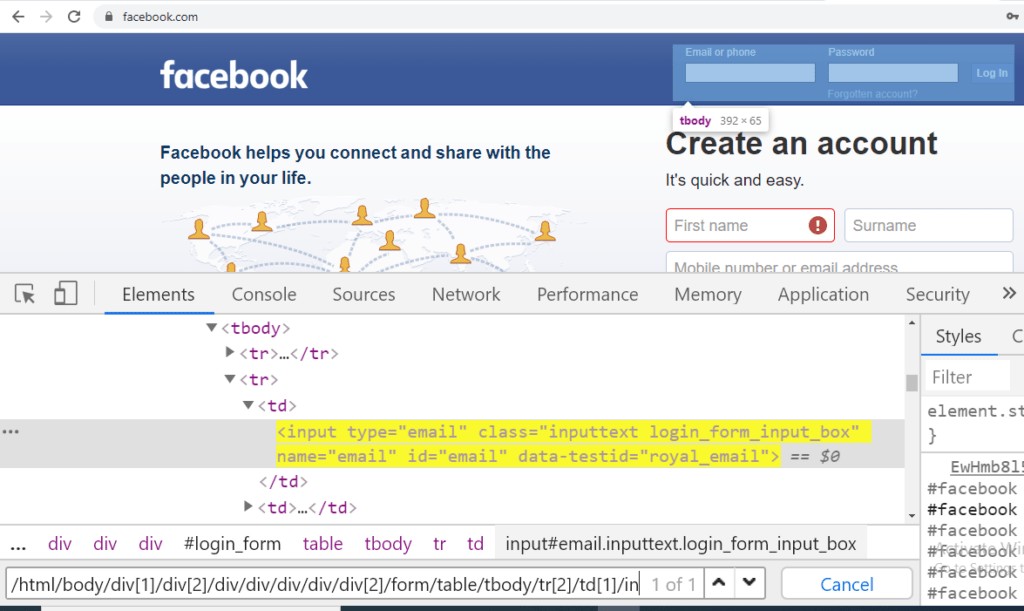The height and width of the screenshot is (611, 1024).
Task: Click the browser back arrow
Action: coord(16,15)
